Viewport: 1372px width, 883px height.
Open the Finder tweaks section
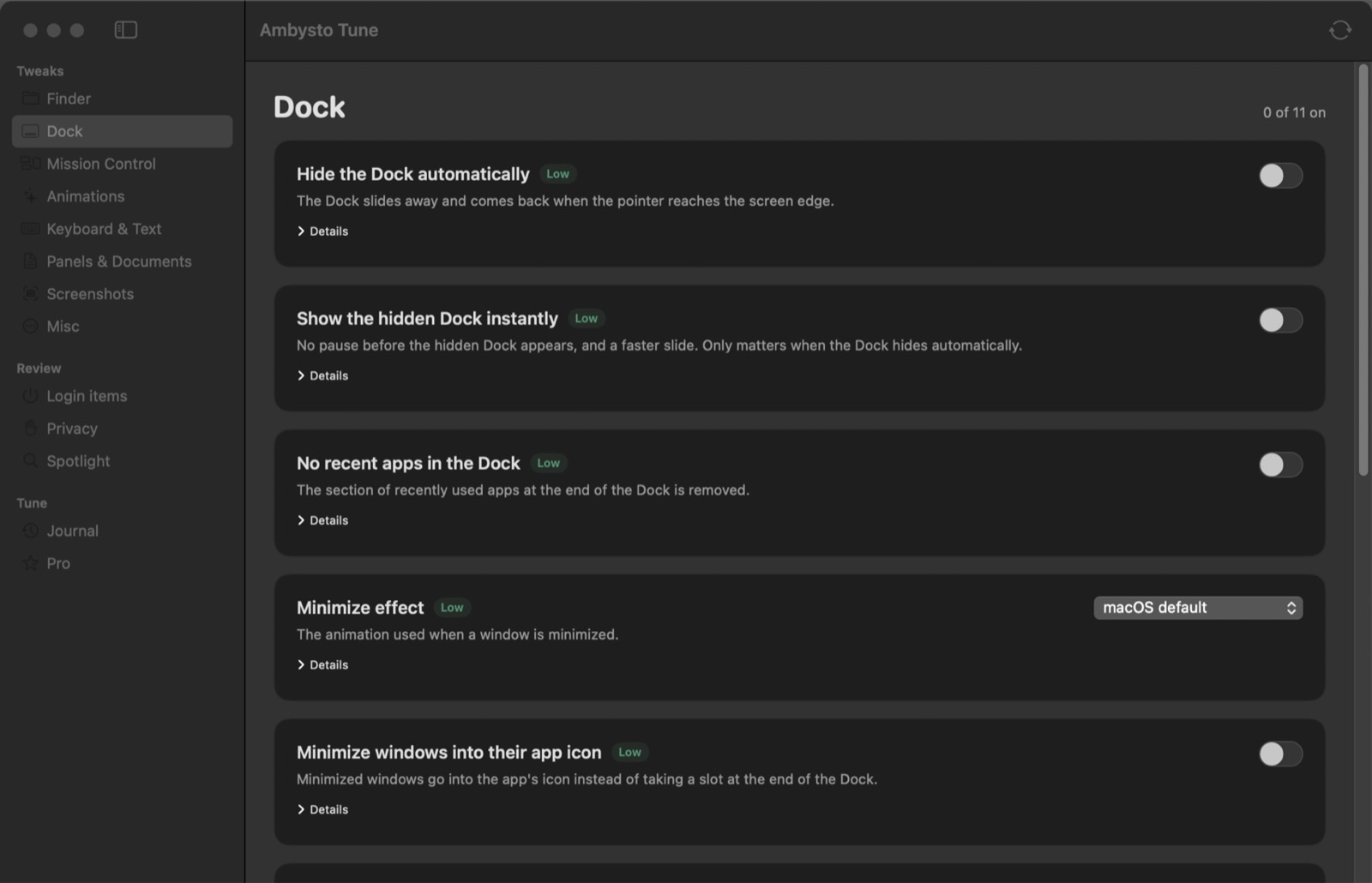pyautogui.click(x=122, y=99)
